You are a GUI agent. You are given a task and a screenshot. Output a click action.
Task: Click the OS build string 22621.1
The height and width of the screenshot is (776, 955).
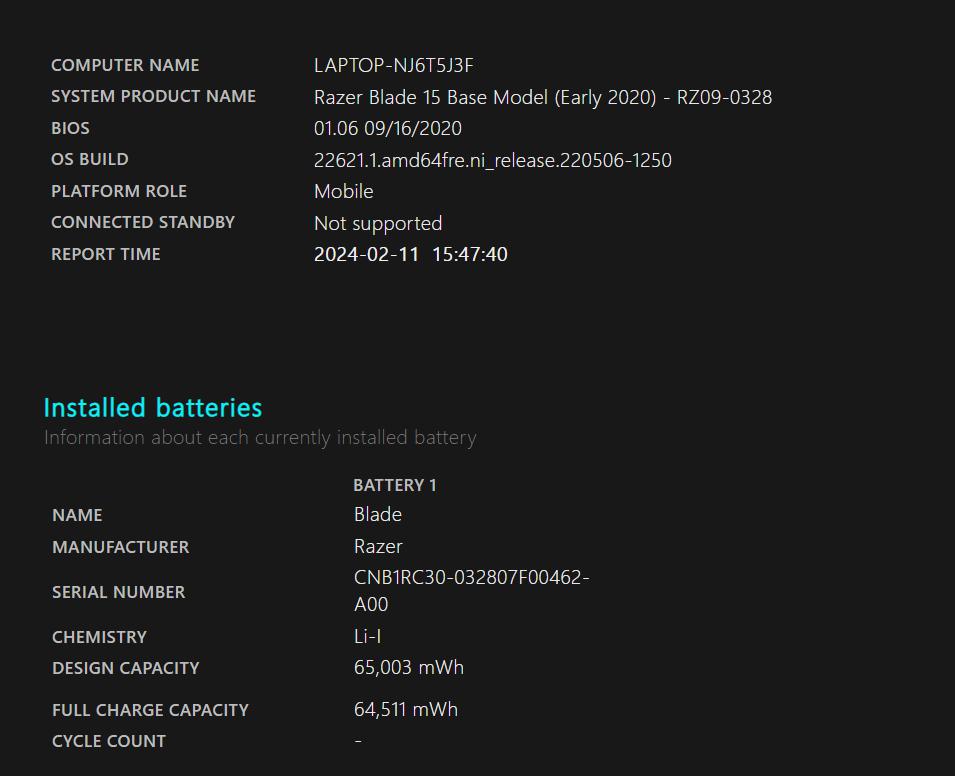coord(492,160)
